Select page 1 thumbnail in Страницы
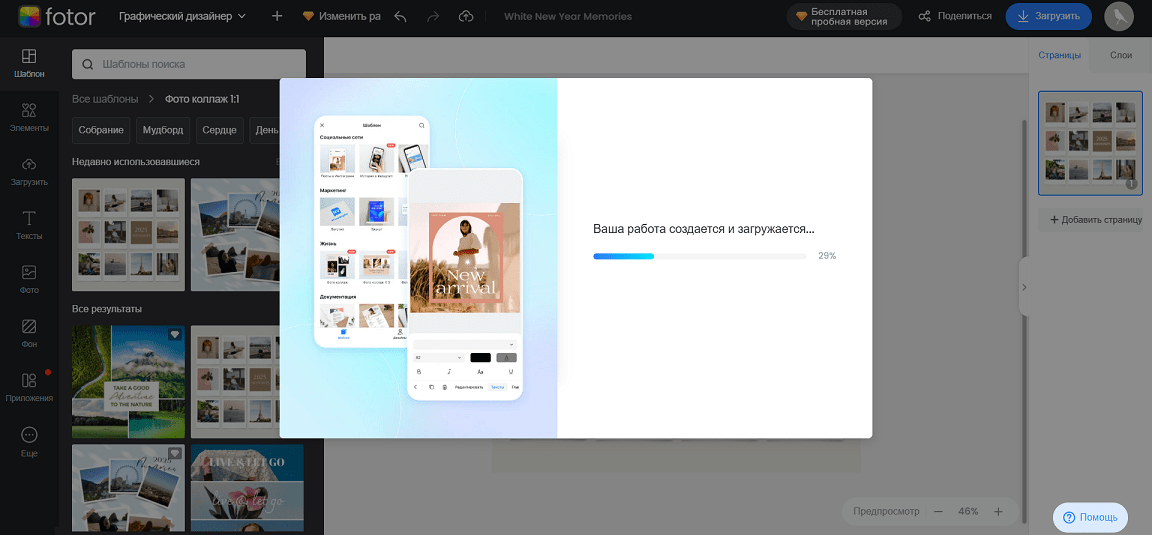1152x535 pixels. [1090, 143]
